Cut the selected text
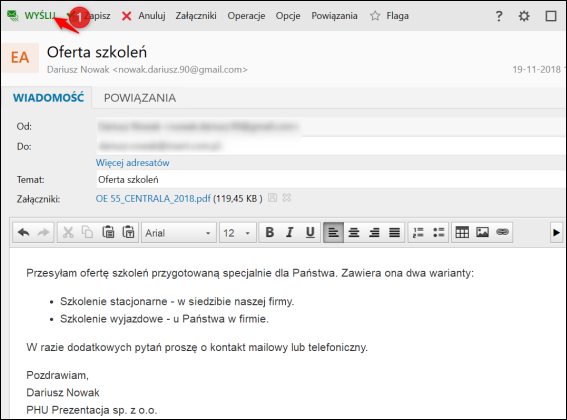Viewport: 567px width, 420px height. [x=68, y=232]
